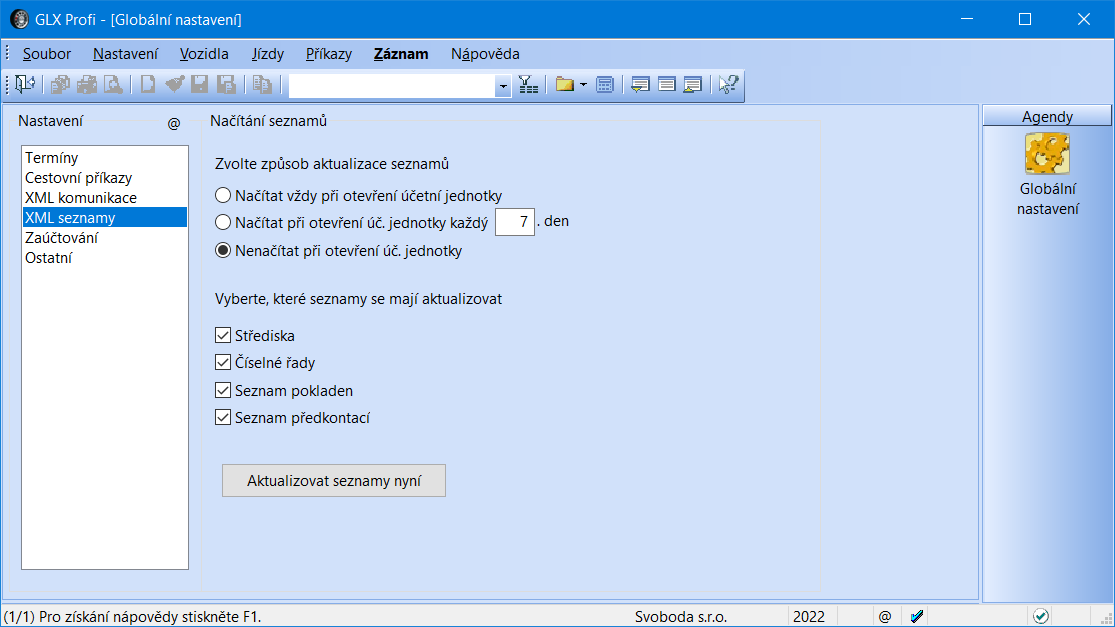Image resolution: width=1115 pixels, height=627 pixels.
Task: Expand the arrow beside the folder icon
Action: pos(583,85)
